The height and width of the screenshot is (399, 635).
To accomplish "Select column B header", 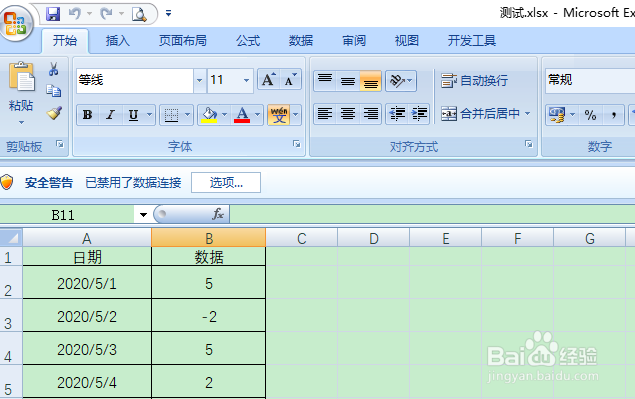I will click(209, 238).
